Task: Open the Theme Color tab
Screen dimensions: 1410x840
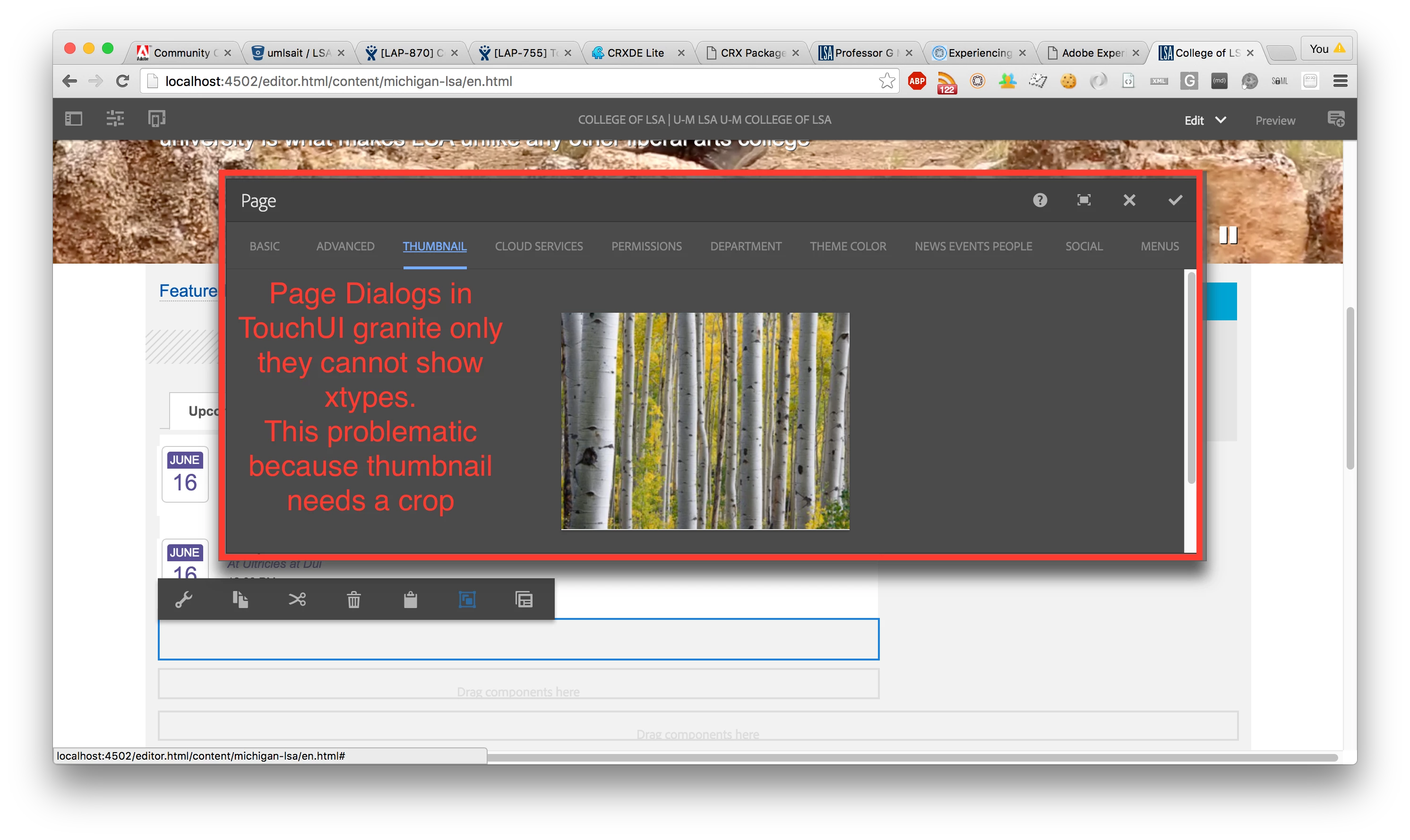Action: [x=847, y=246]
